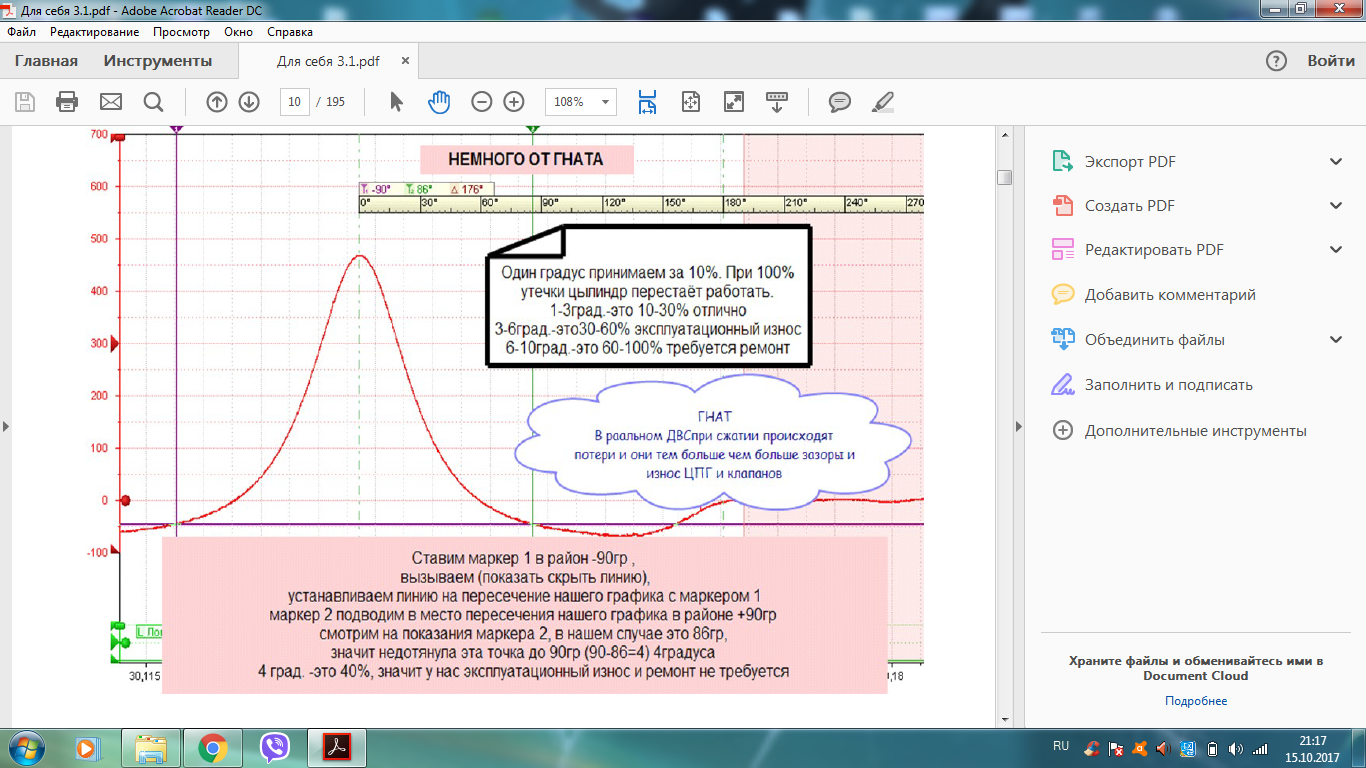Click the Acrobat Reader taskbar icon
The image size is (1366, 768).
pos(337,748)
